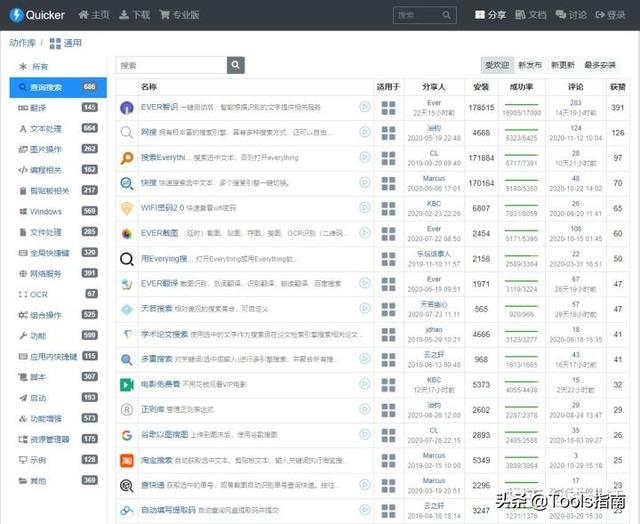Play the preview for 快搜
This screenshot has width=640, height=524.
pyautogui.click(x=365, y=182)
